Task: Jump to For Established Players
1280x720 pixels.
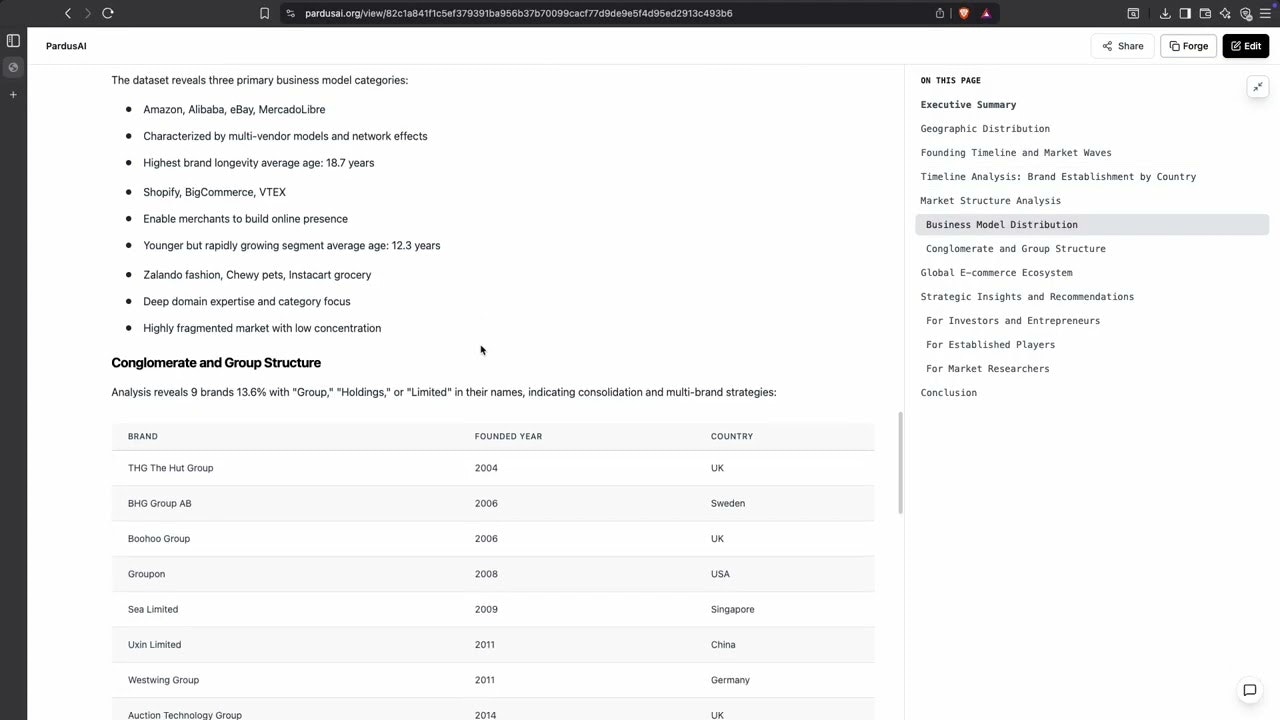Action: 990,345
